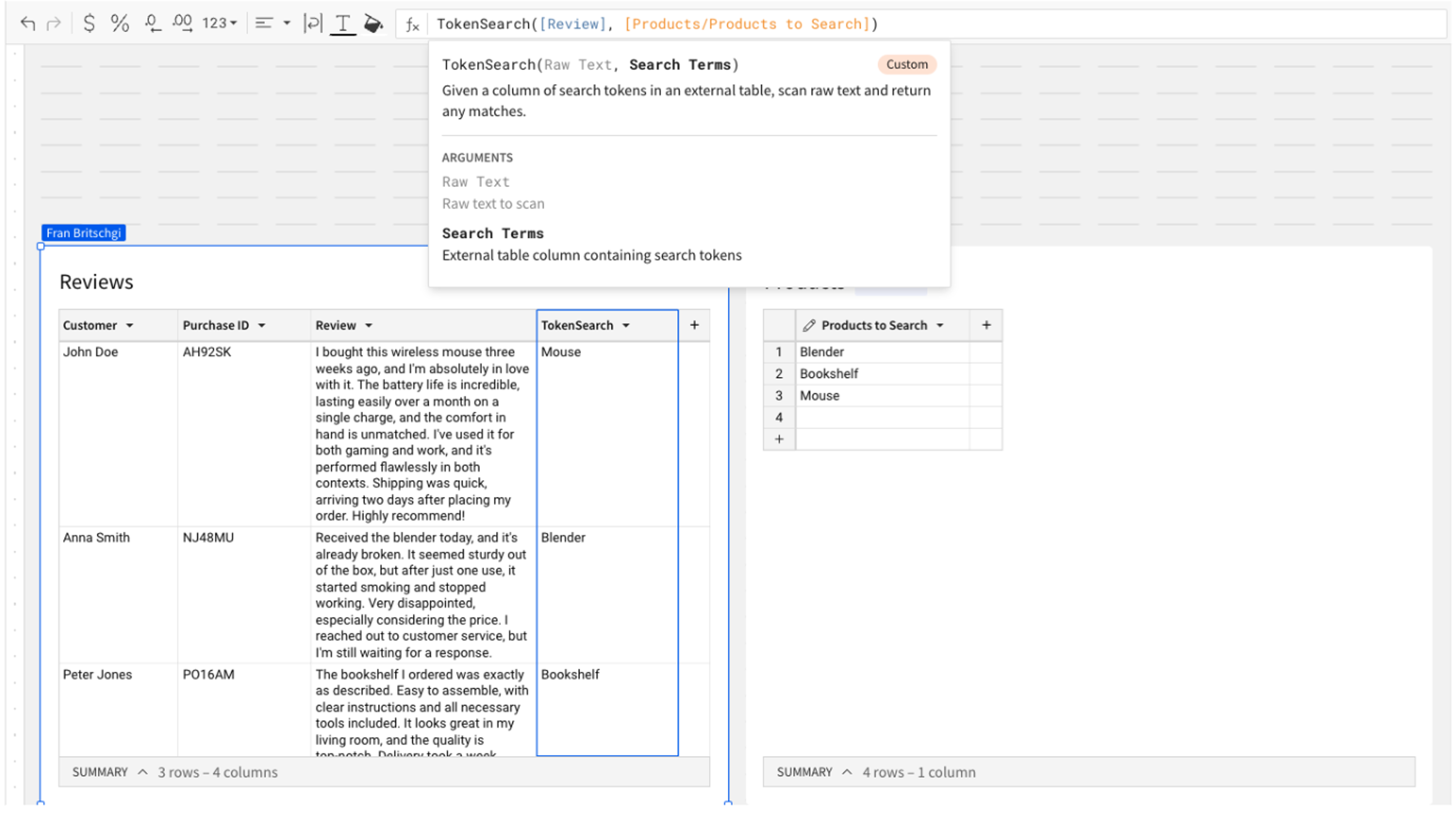Select cell 'NJ48MU'

click(x=243, y=594)
